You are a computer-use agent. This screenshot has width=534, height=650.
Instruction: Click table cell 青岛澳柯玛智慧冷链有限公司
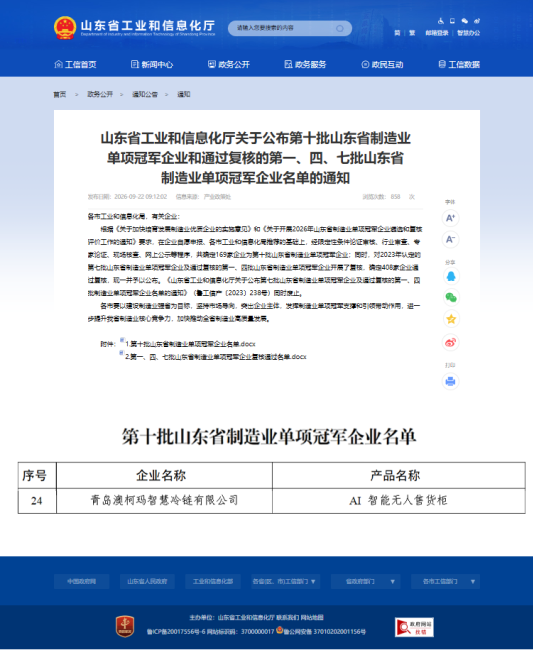[x=165, y=501]
